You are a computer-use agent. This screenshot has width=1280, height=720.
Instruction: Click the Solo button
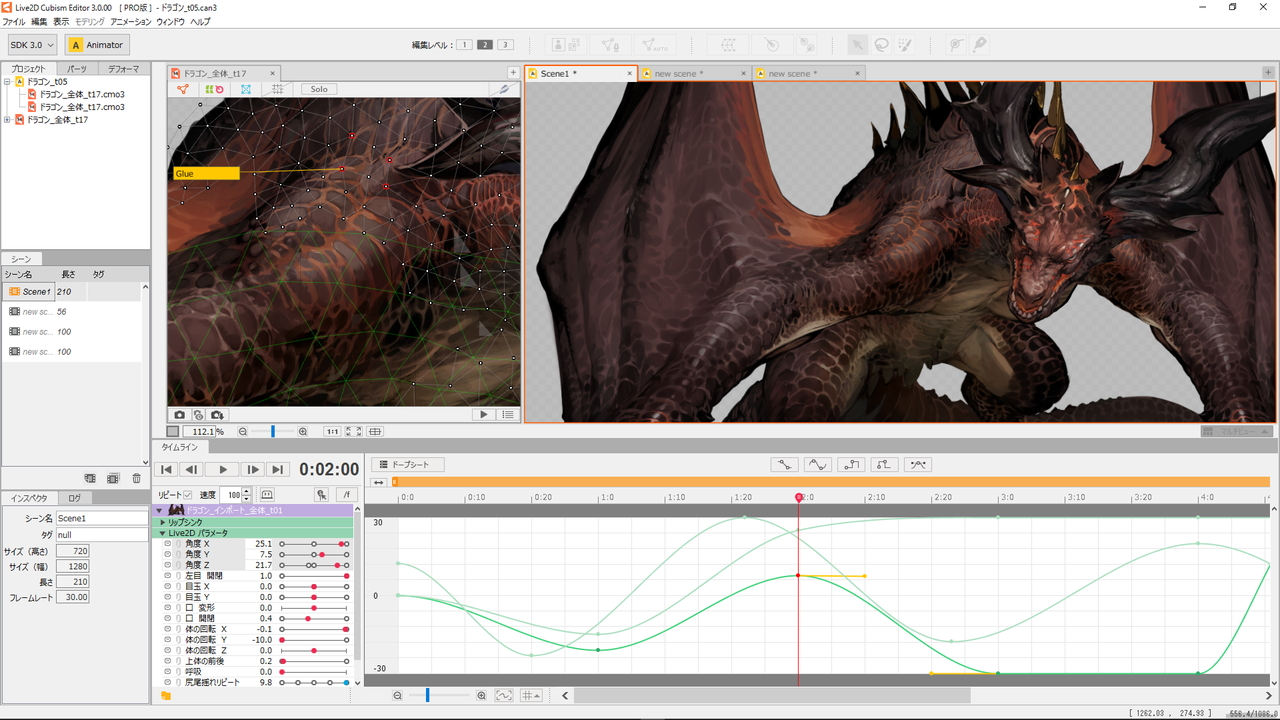318,89
